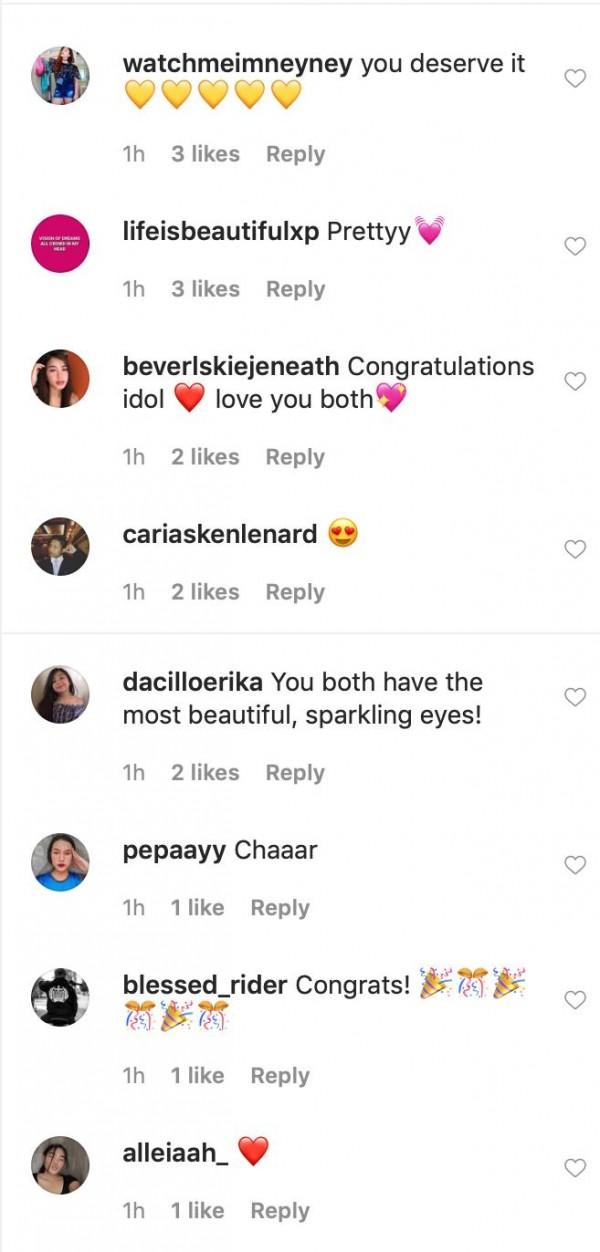Screen dimensions: 600x1252
Task: View 3 likes on lifeisbeautifulxp's comment
Action: (x=205, y=289)
